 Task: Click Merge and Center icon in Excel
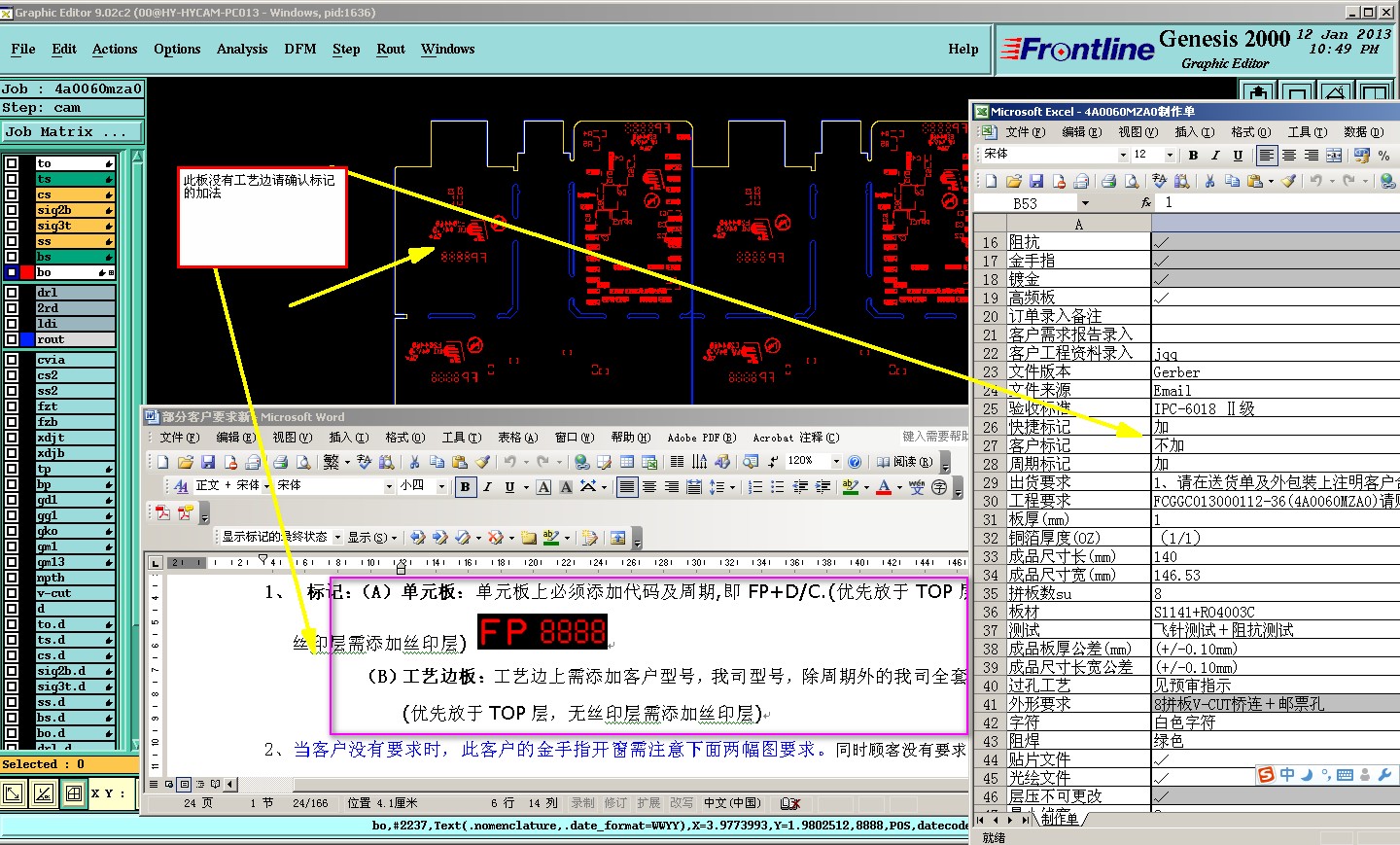[1334, 156]
